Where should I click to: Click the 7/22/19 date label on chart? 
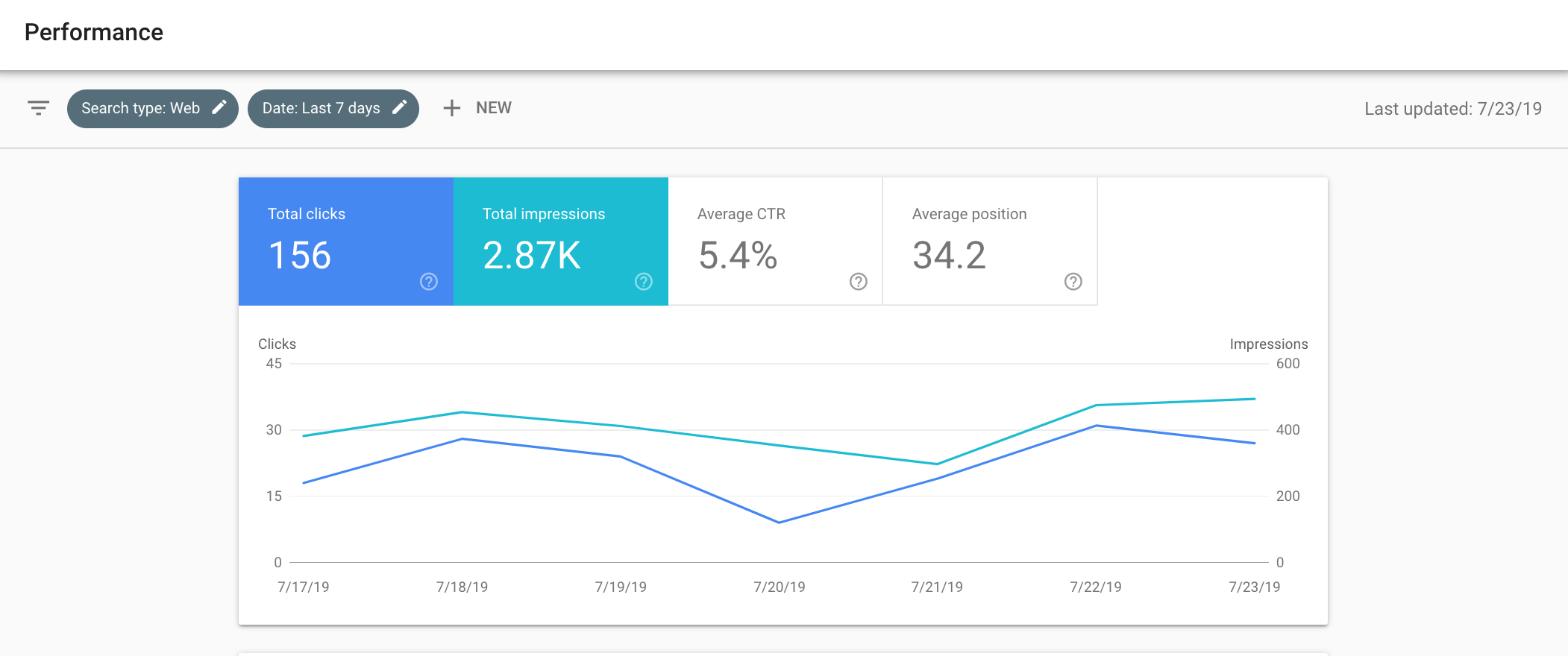tap(1095, 587)
